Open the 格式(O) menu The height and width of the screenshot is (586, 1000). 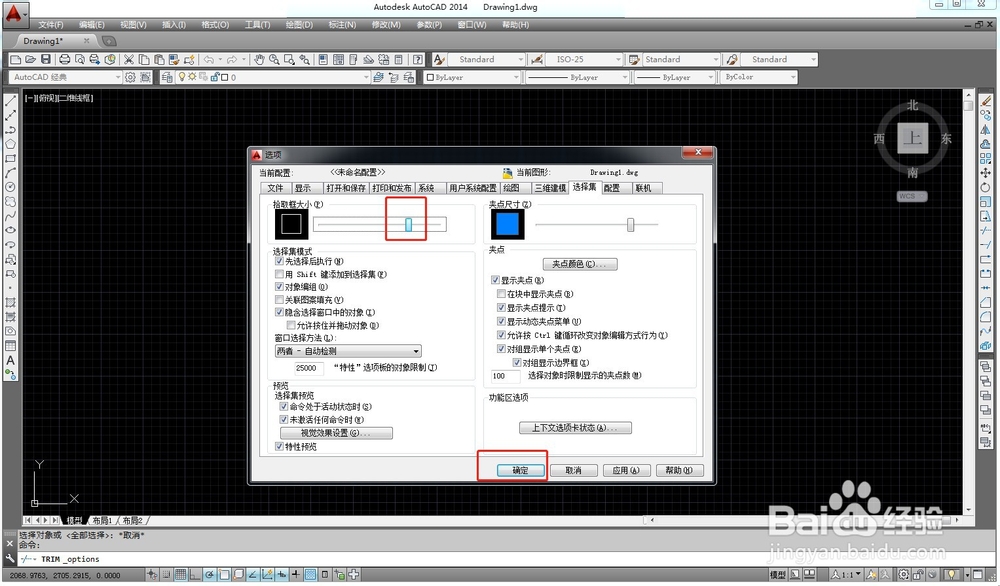215,25
